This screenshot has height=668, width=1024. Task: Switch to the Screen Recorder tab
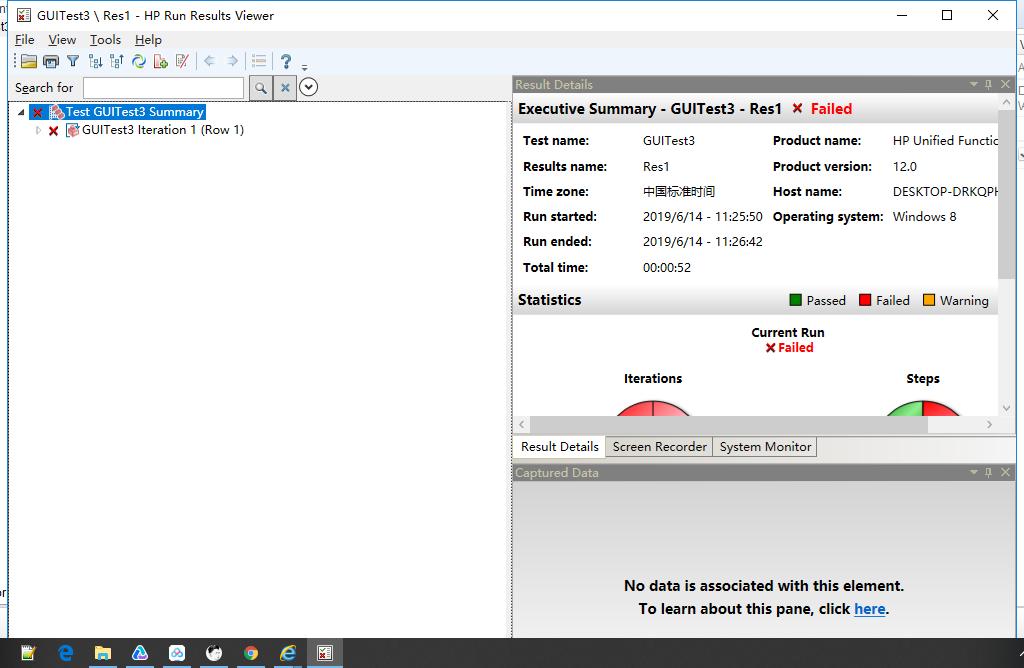click(x=660, y=447)
